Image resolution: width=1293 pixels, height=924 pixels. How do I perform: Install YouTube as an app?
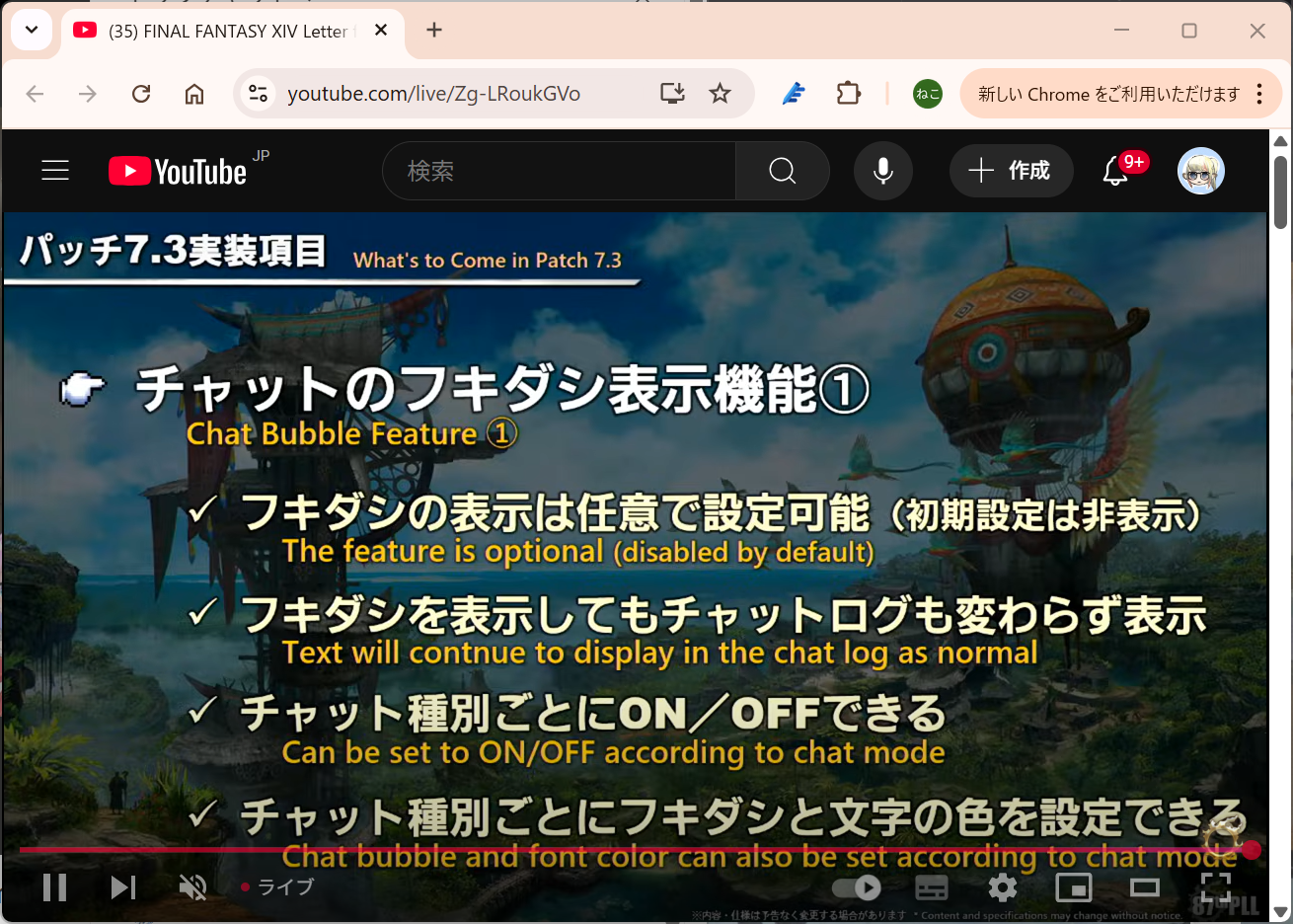tap(672, 94)
